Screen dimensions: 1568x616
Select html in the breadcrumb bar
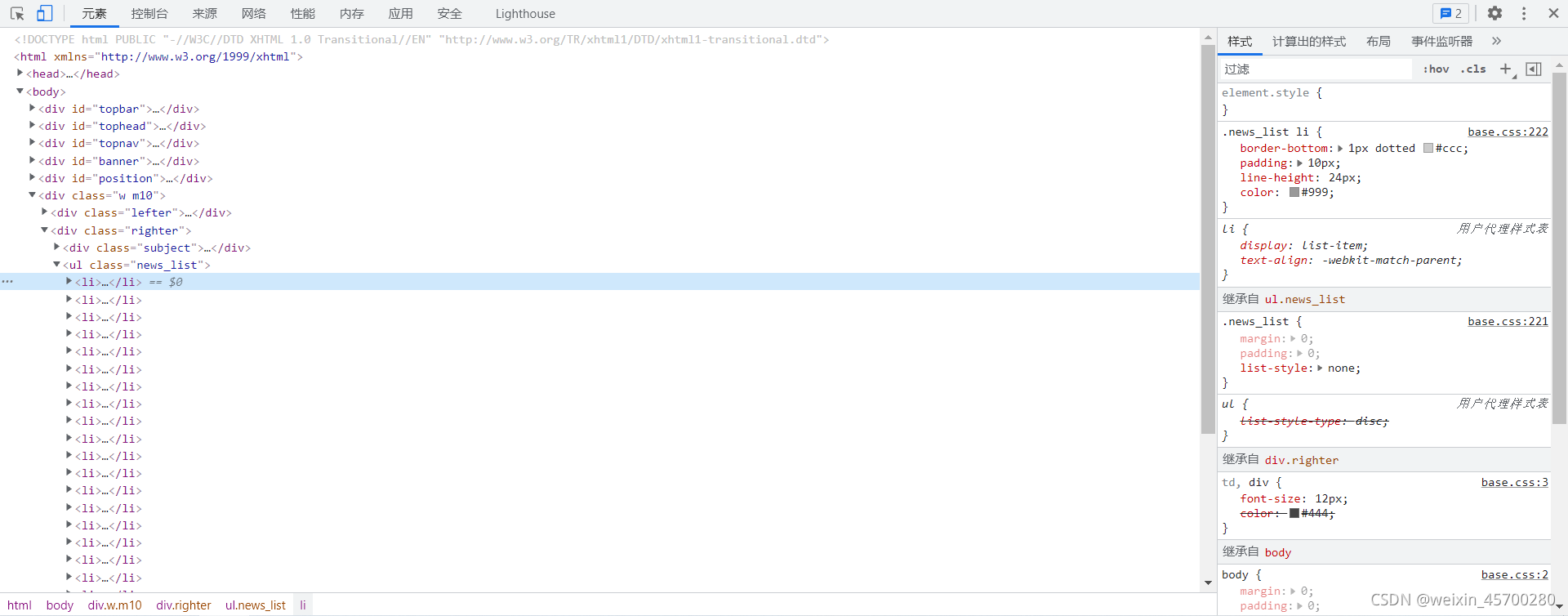coord(20,605)
